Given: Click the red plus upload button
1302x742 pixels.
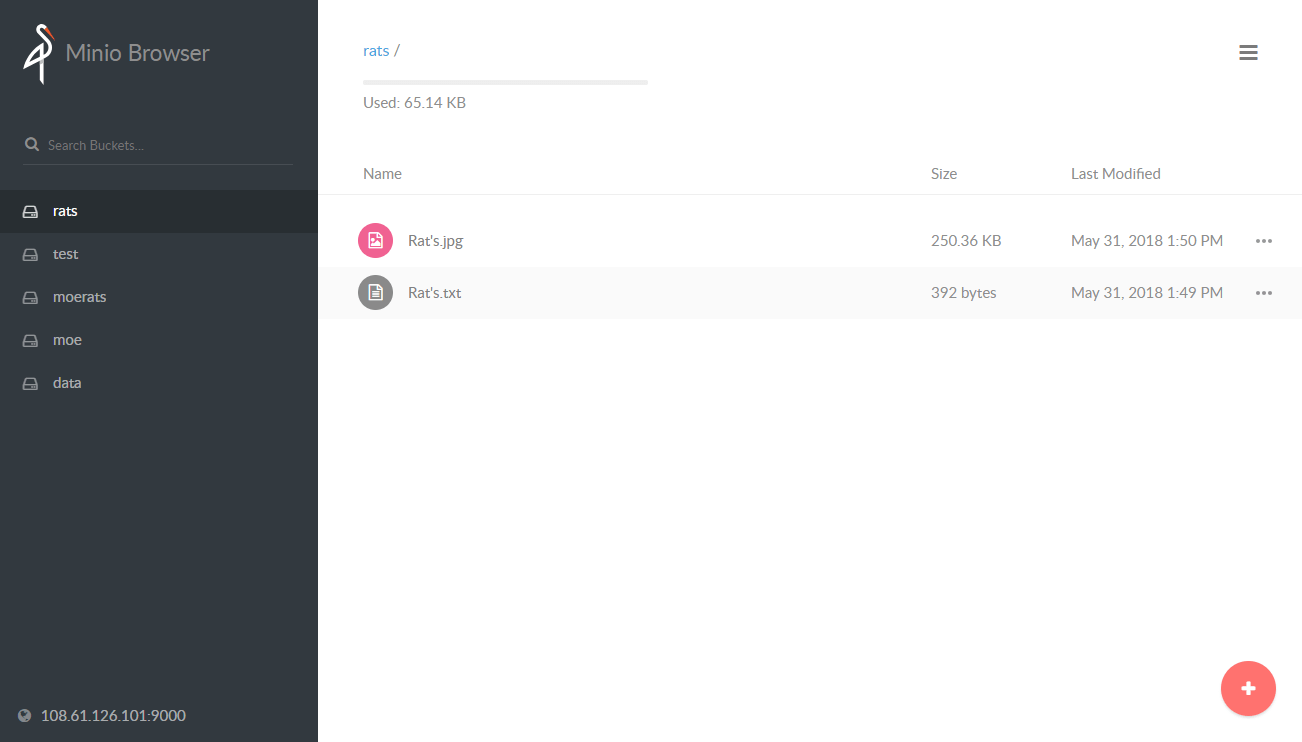Looking at the screenshot, I should [1248, 688].
